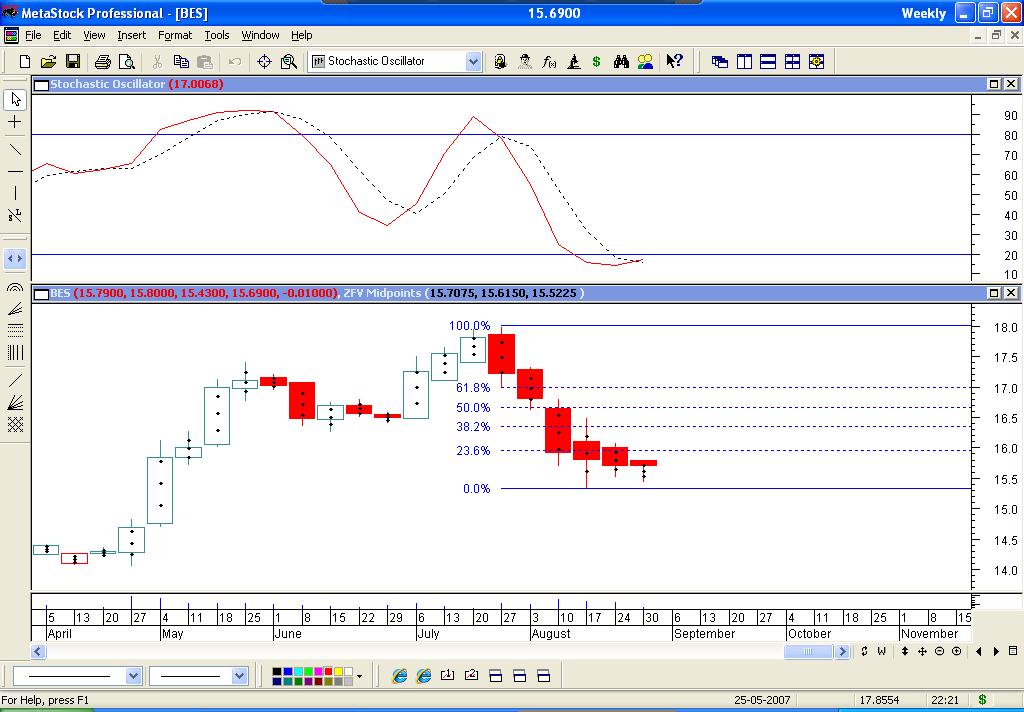Image resolution: width=1024 pixels, height=712 pixels.
Task: Click horizontal scrollbar right arrow
Action: [842, 651]
